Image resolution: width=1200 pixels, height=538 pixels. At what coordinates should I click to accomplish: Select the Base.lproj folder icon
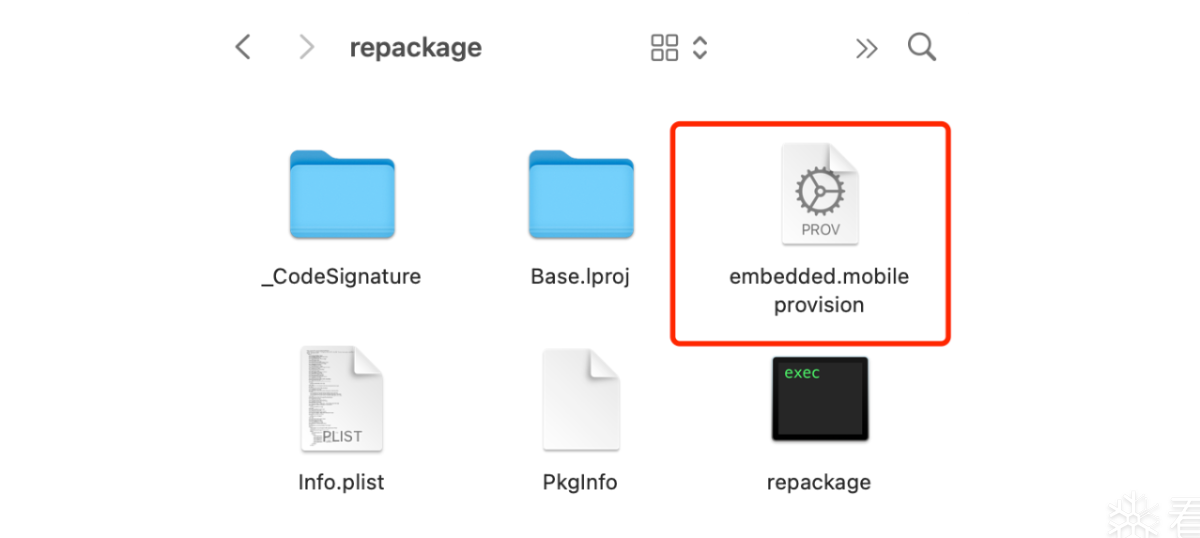[x=581, y=194]
